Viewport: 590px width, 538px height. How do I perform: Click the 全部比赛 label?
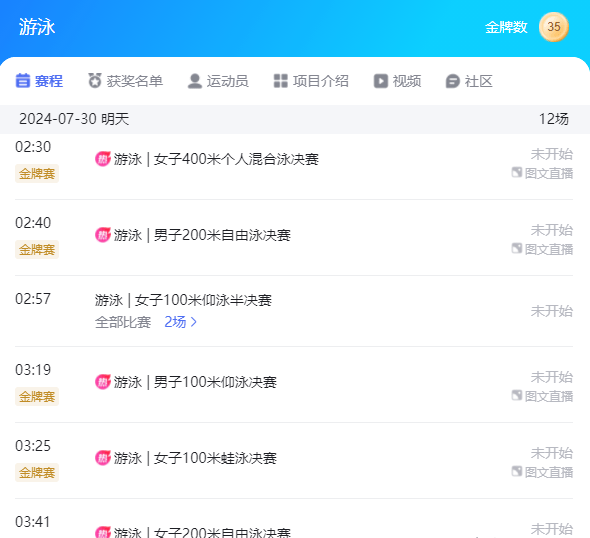tap(123, 322)
